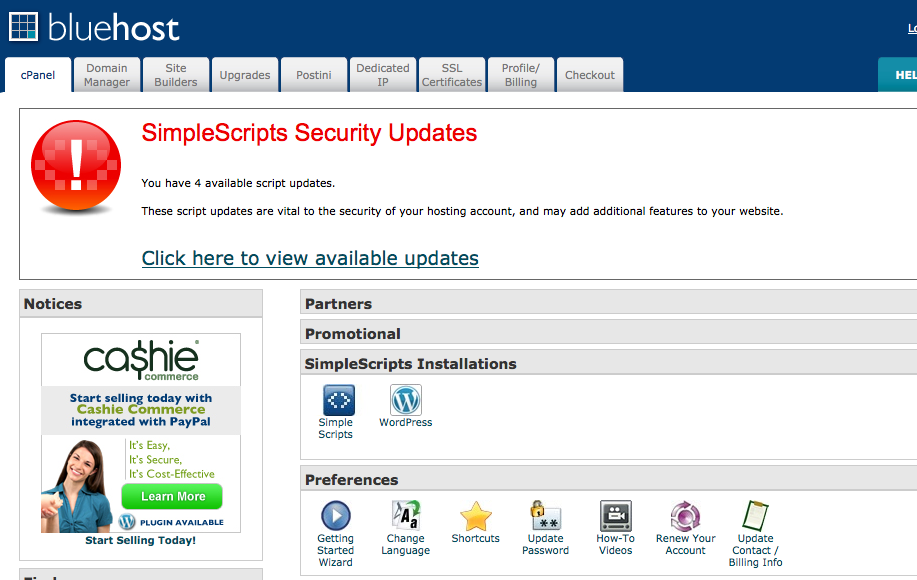The height and width of the screenshot is (580, 917).
Task: Click the SimpleScripts Security Updates heading
Action: 309,133
